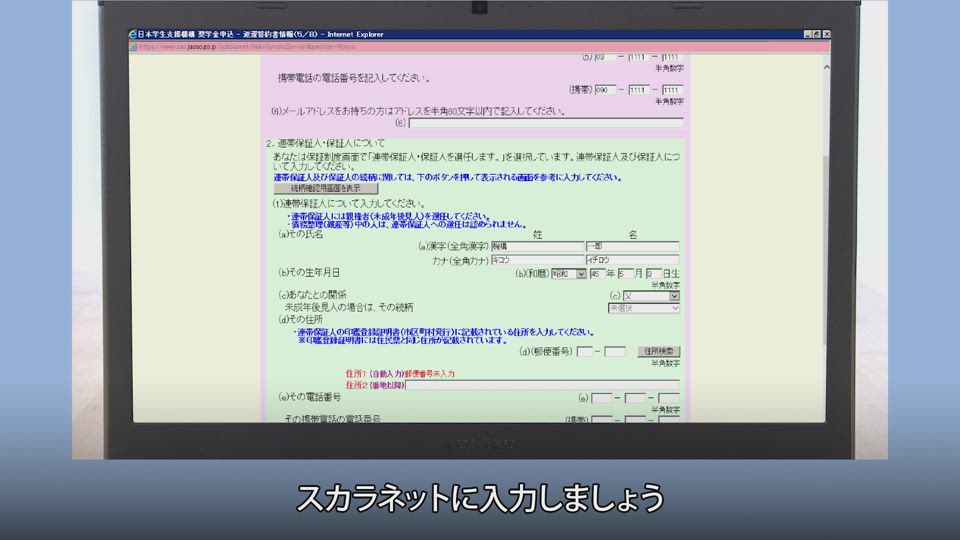Click the email address field (6)
The image size is (960, 540).
click(x=546, y=123)
